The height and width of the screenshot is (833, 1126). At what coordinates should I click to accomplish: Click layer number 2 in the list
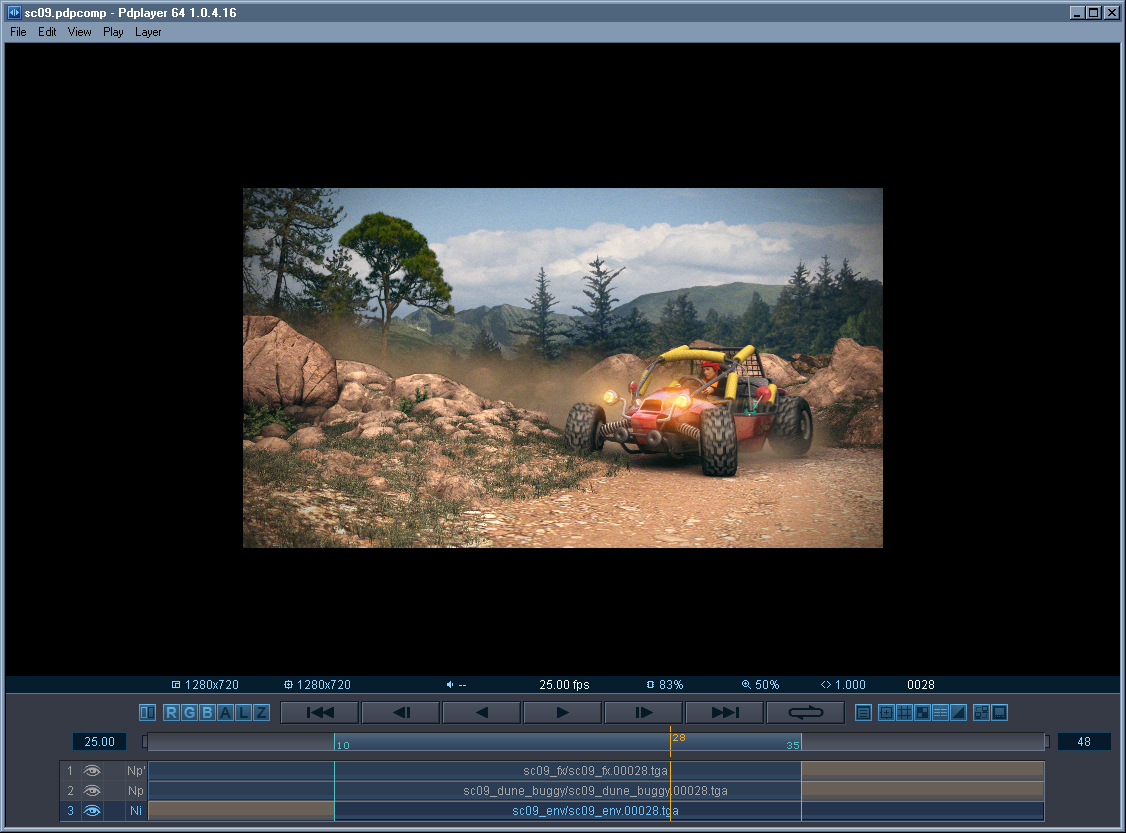click(x=70, y=791)
